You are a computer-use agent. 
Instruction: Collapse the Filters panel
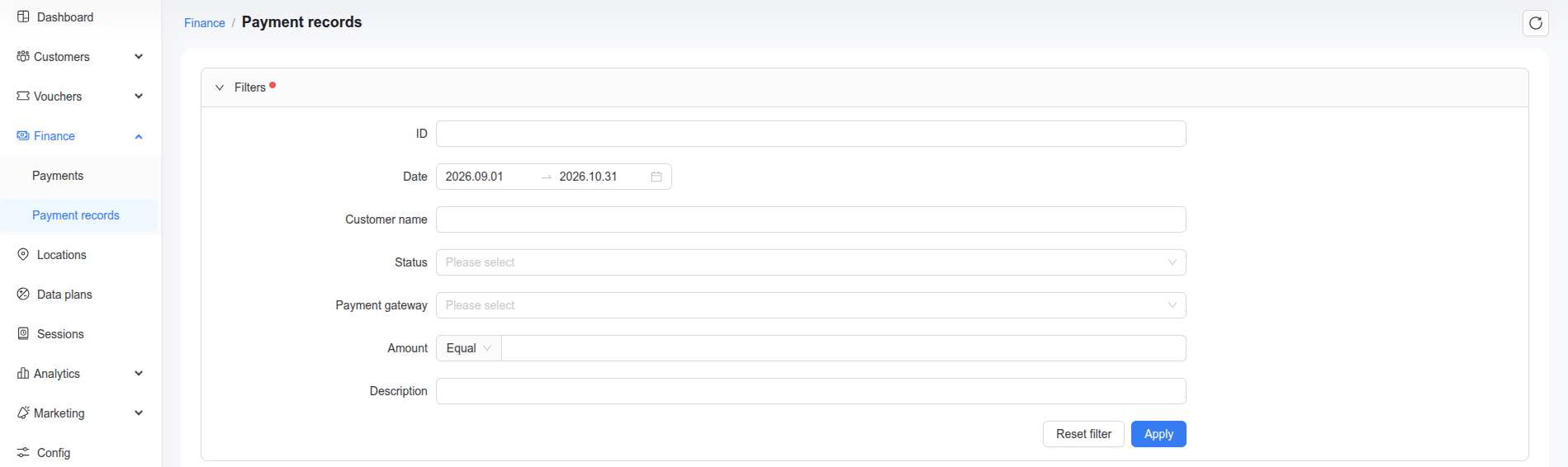220,87
